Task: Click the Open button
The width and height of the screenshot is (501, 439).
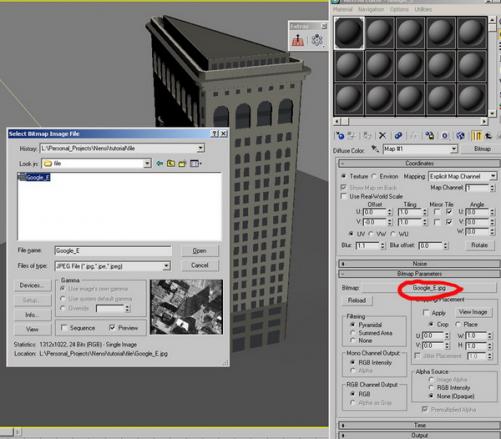Action: coord(200,251)
